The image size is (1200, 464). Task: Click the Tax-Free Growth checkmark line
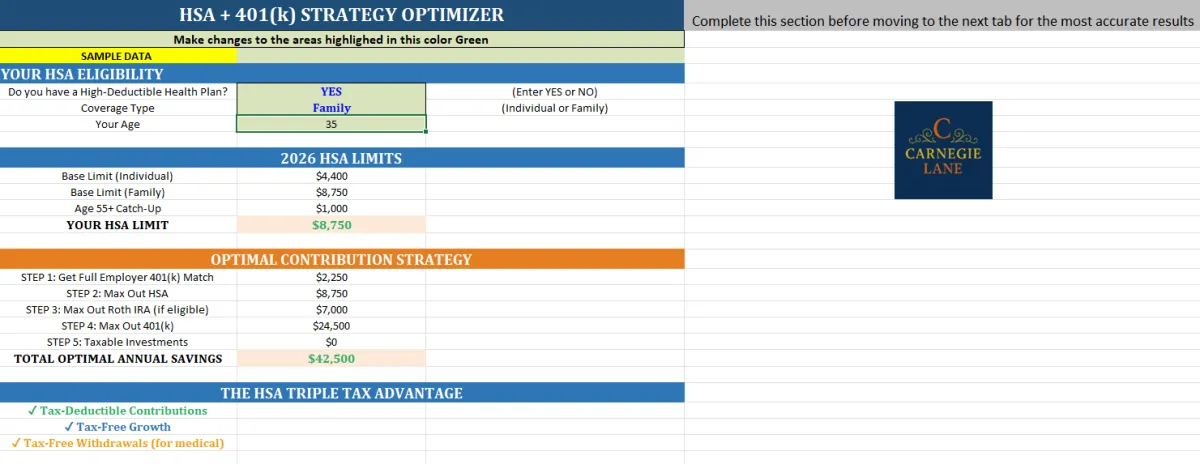coord(118,427)
